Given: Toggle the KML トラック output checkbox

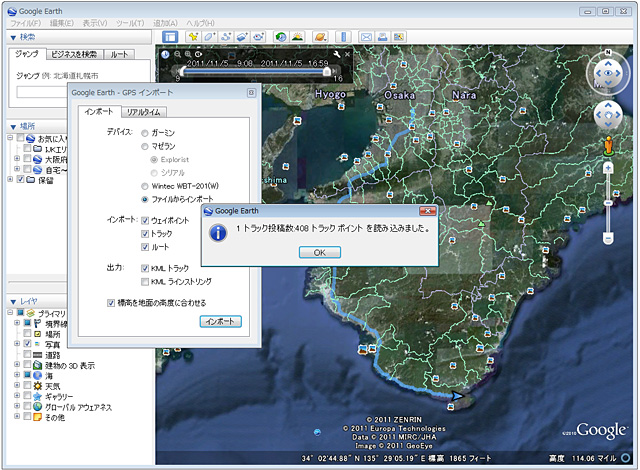Looking at the screenshot, I should coord(145,268).
